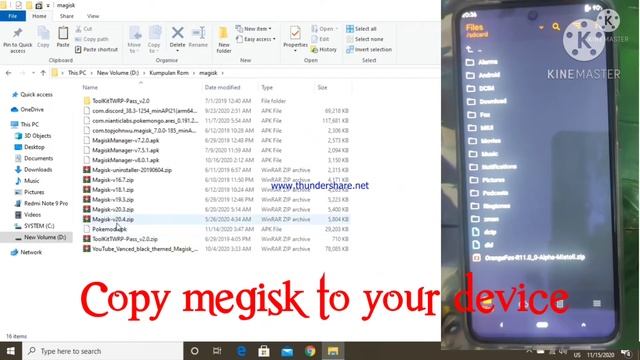
Task: Click the Up one level arrow
Action: pyautogui.click(x=43, y=73)
